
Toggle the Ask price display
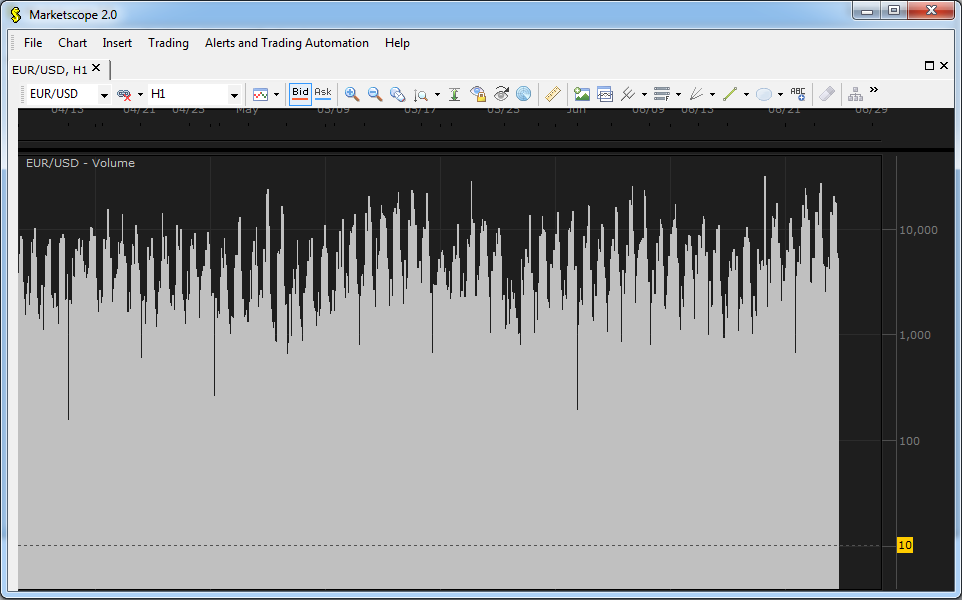tap(323, 94)
